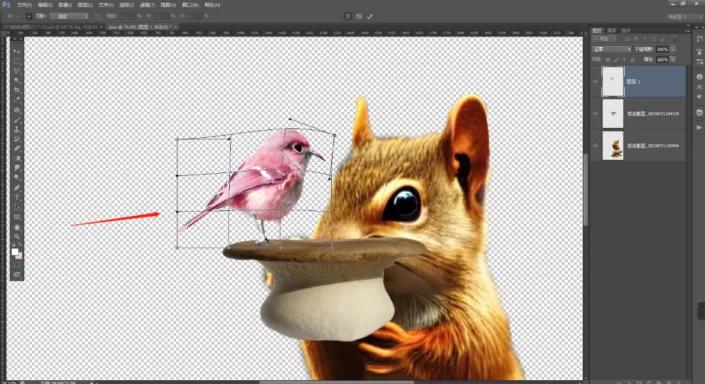Open the View menu
The height and width of the screenshot is (384, 705).
point(168,5)
